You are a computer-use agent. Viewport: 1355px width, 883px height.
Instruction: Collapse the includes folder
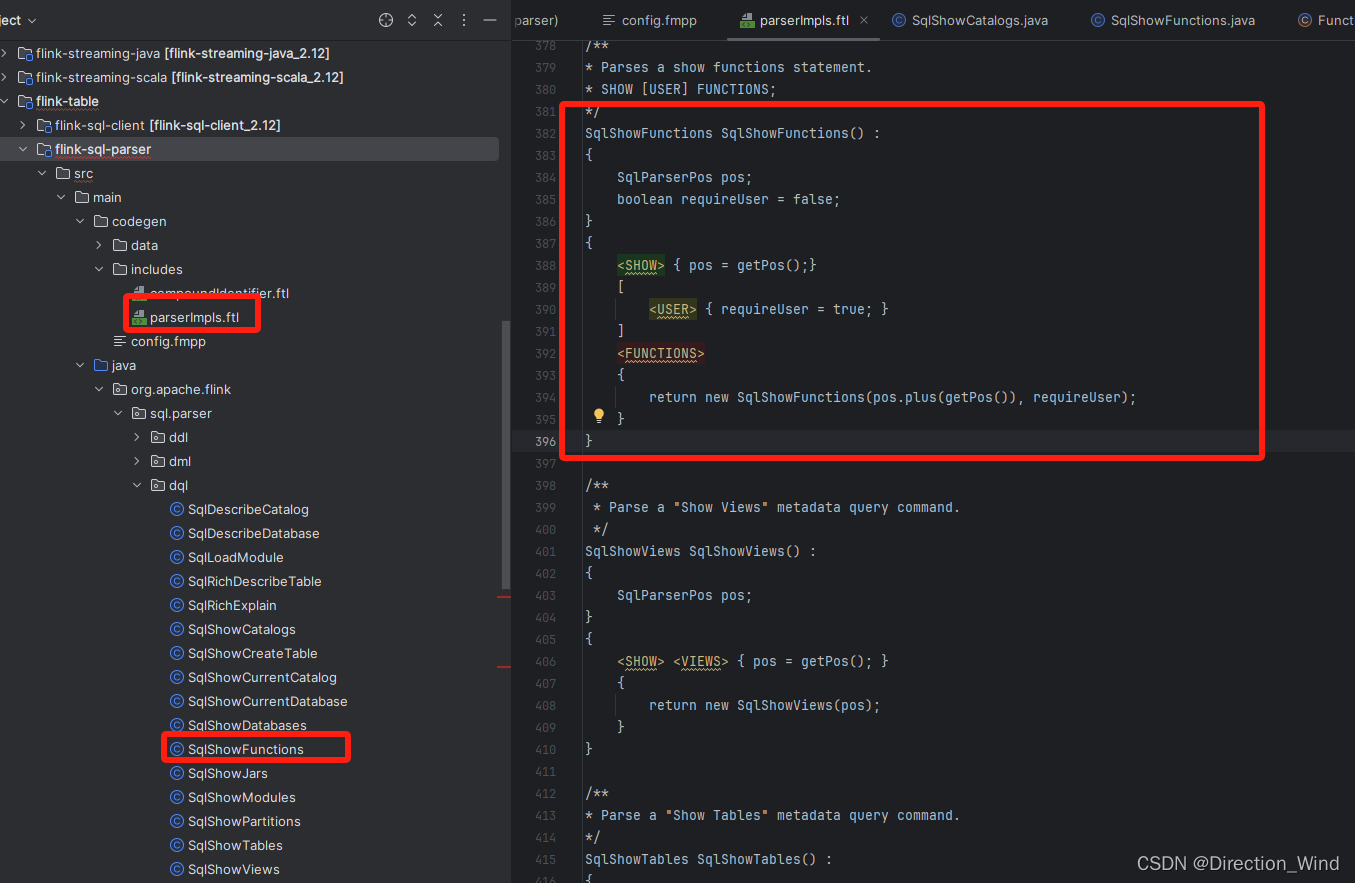(99, 269)
